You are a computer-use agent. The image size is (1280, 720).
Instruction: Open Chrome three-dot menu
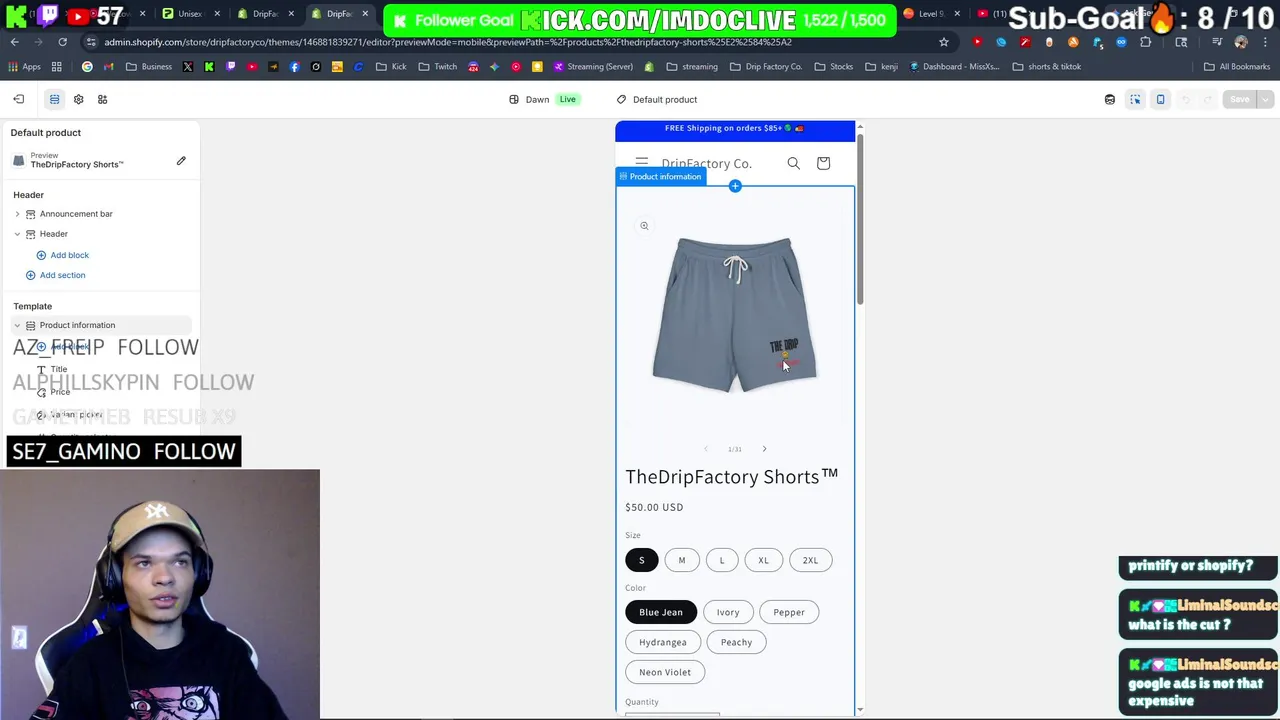1266,42
